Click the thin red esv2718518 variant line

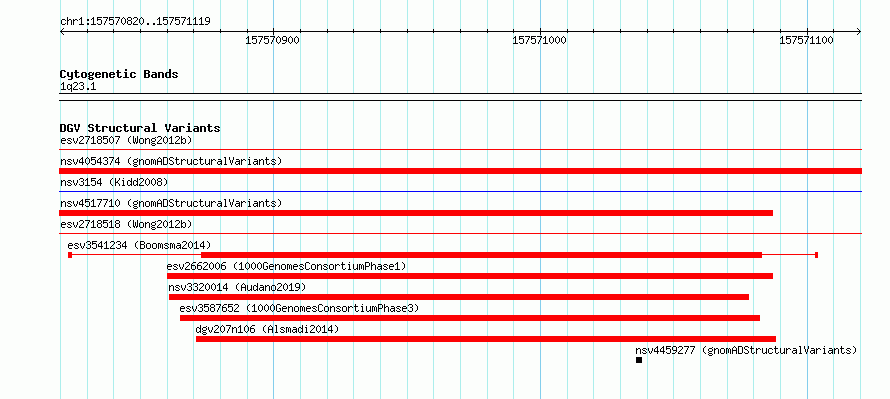460,234
